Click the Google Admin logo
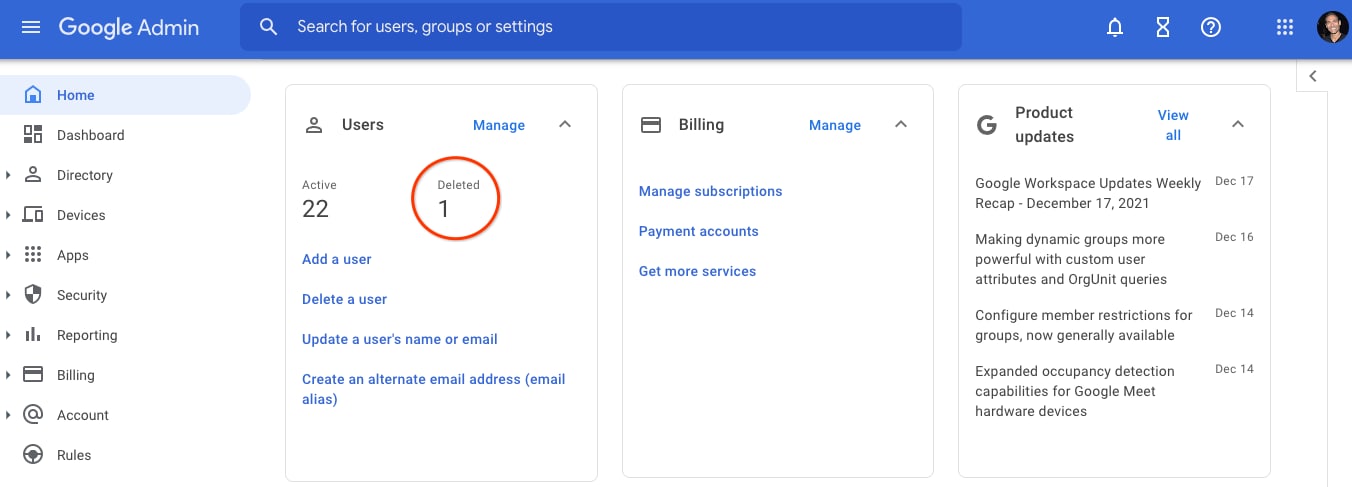The image size is (1352, 487). (x=128, y=27)
